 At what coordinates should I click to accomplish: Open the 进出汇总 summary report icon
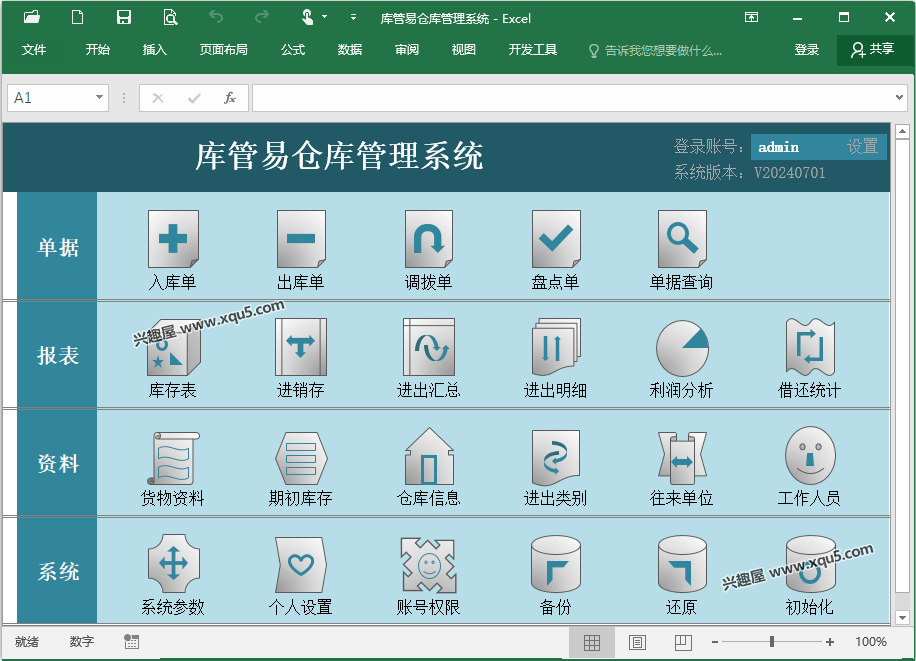[x=429, y=347]
